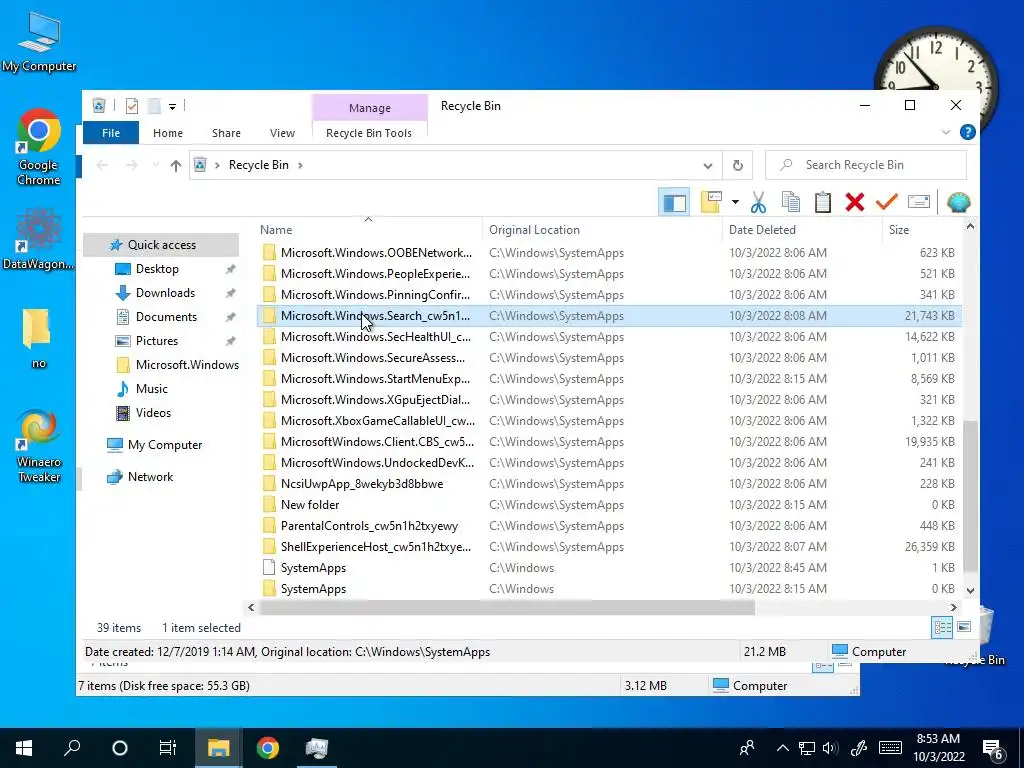1024x768 pixels.
Task: Select the New folder row
Action: coord(609,505)
